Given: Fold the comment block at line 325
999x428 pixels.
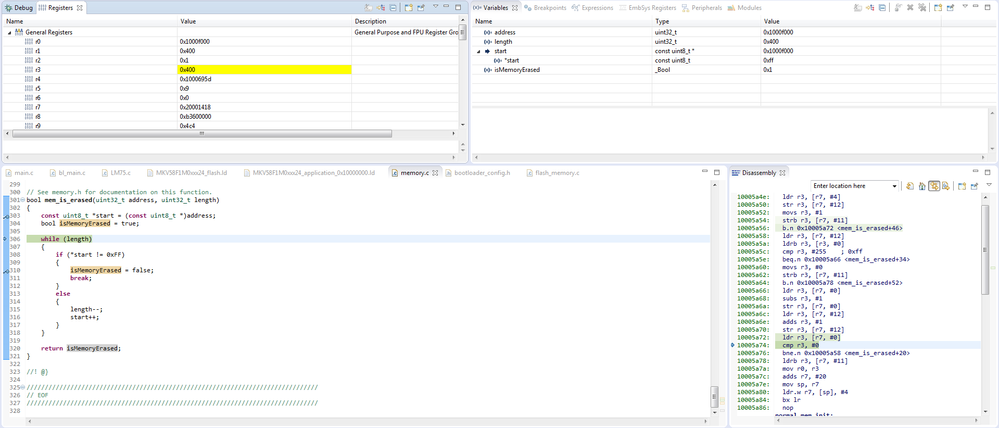Looking at the screenshot, I should click(22, 387).
